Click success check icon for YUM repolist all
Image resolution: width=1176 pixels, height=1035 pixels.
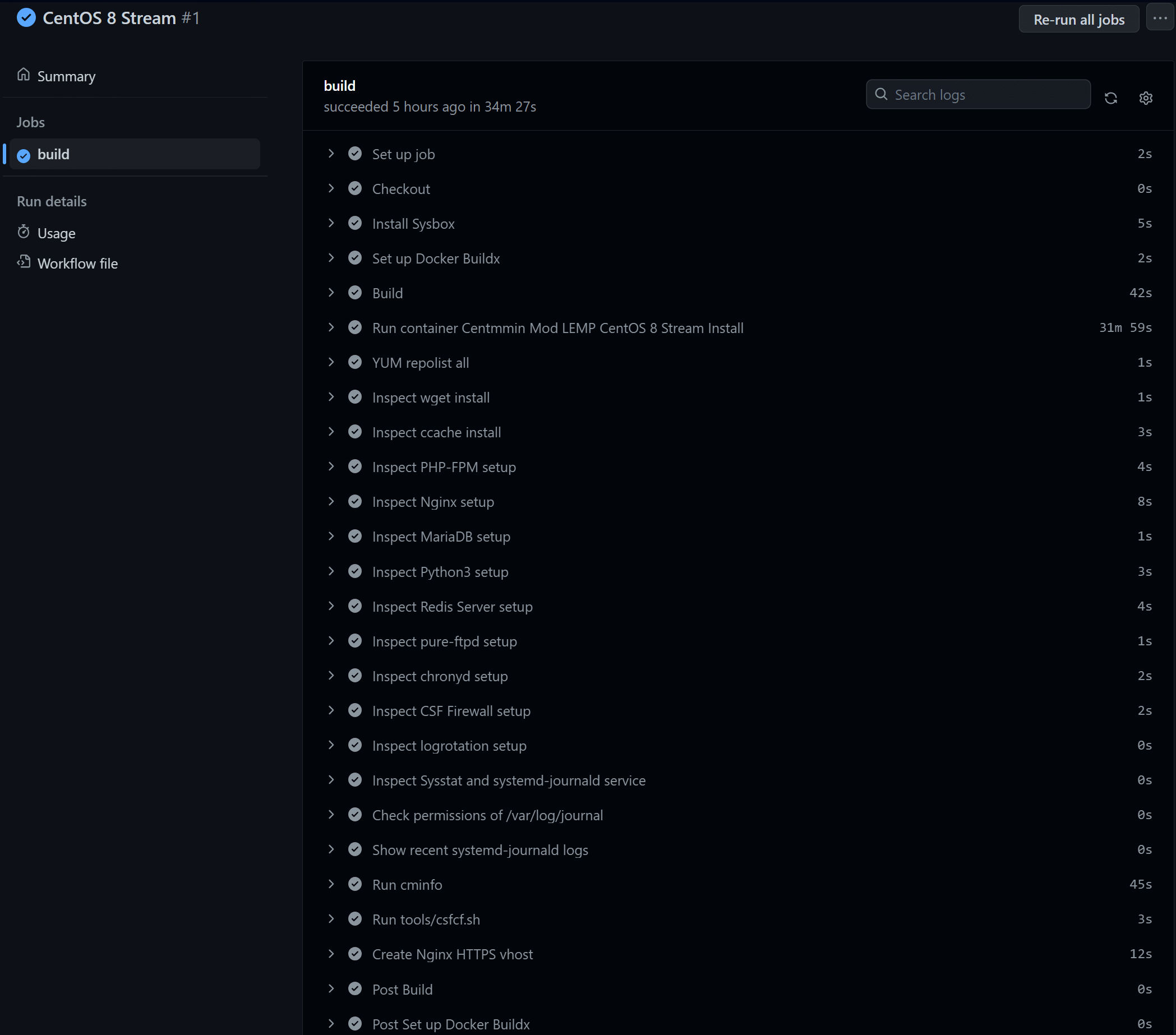coord(355,362)
